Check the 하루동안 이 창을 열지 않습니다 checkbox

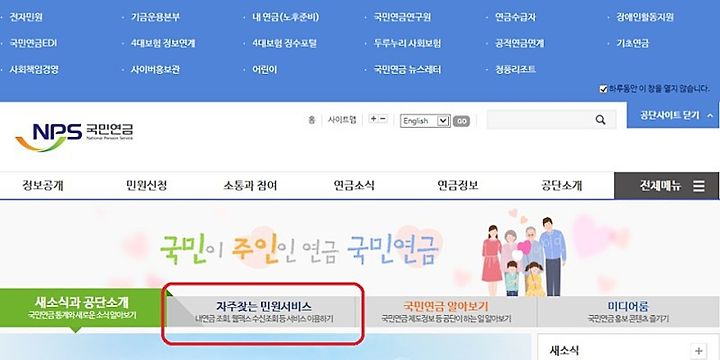tap(603, 89)
